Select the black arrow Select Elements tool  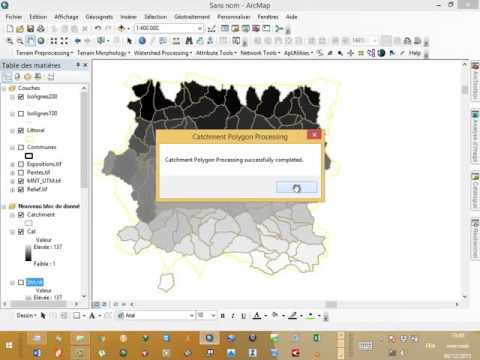point(129,41)
